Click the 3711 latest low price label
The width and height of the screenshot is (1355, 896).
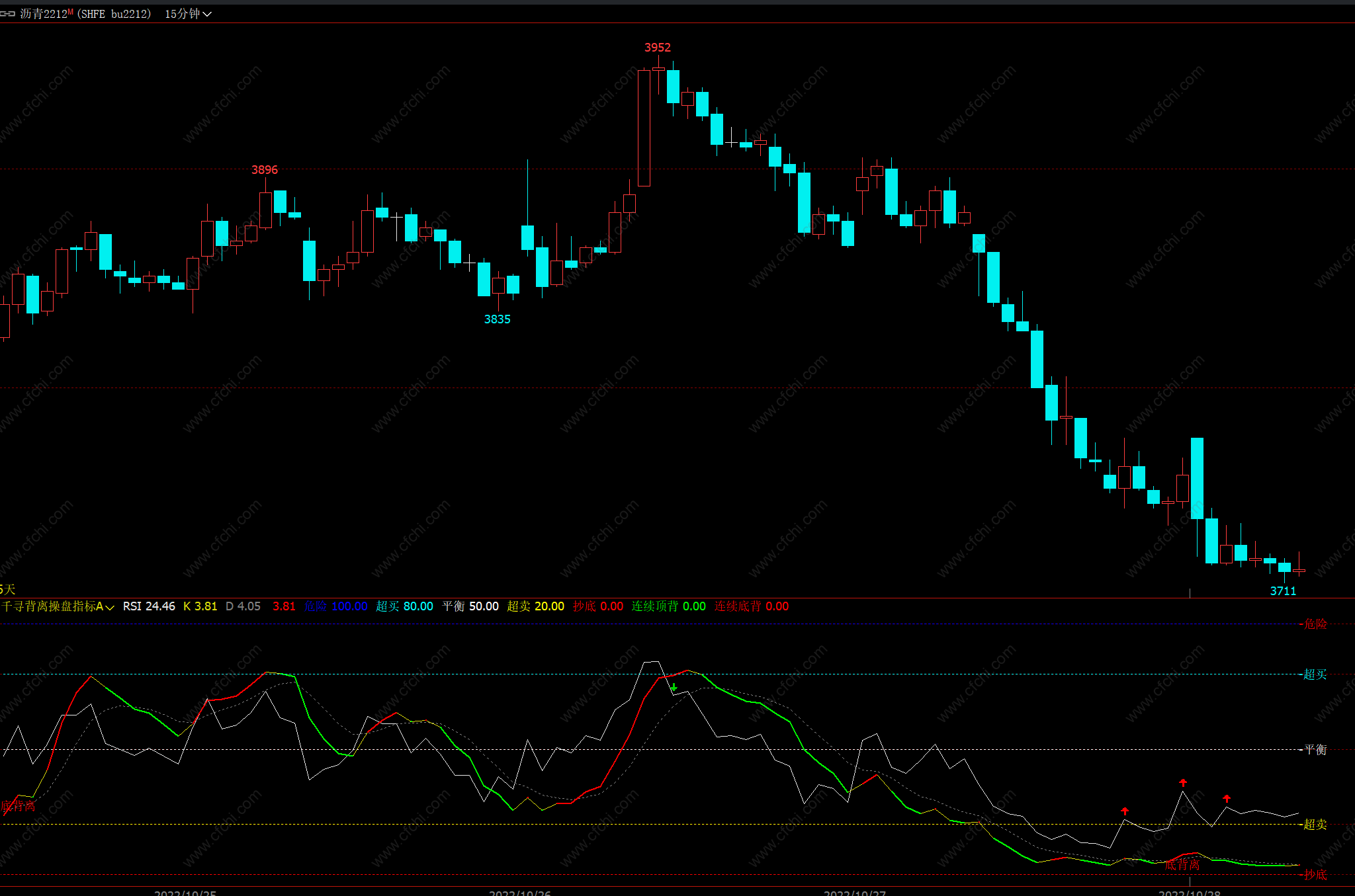coord(1283,591)
